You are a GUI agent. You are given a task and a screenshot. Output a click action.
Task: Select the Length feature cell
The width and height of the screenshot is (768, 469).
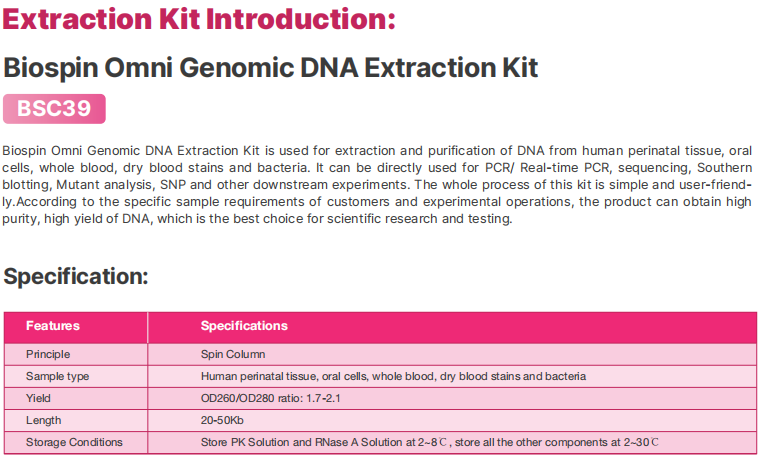tap(43, 420)
